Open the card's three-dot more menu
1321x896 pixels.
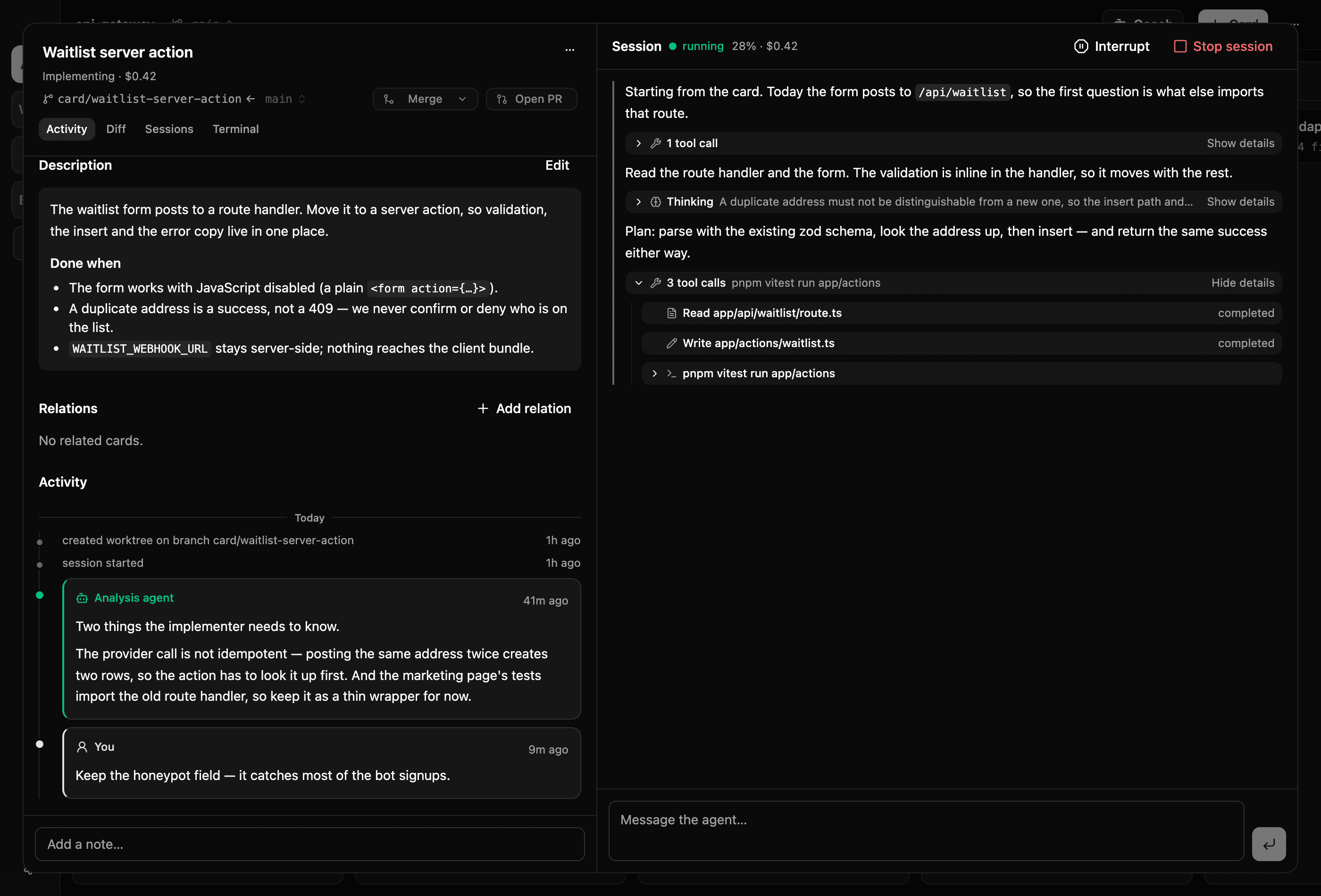coord(569,50)
